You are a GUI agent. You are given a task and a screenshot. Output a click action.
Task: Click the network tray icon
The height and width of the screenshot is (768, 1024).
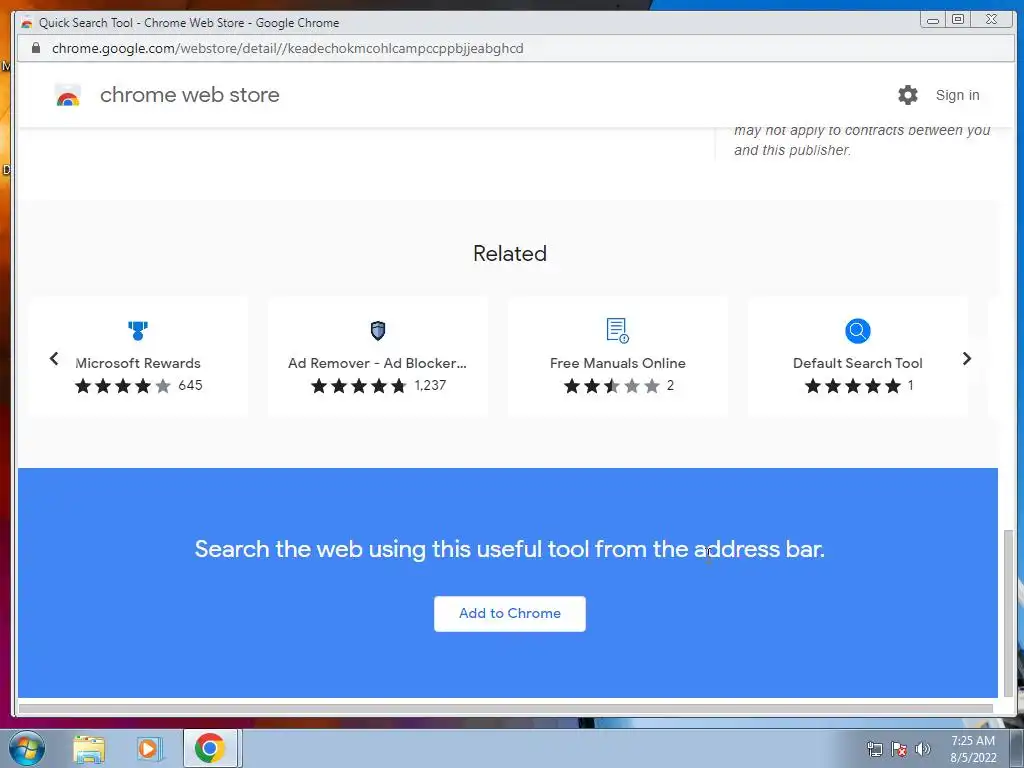point(874,749)
